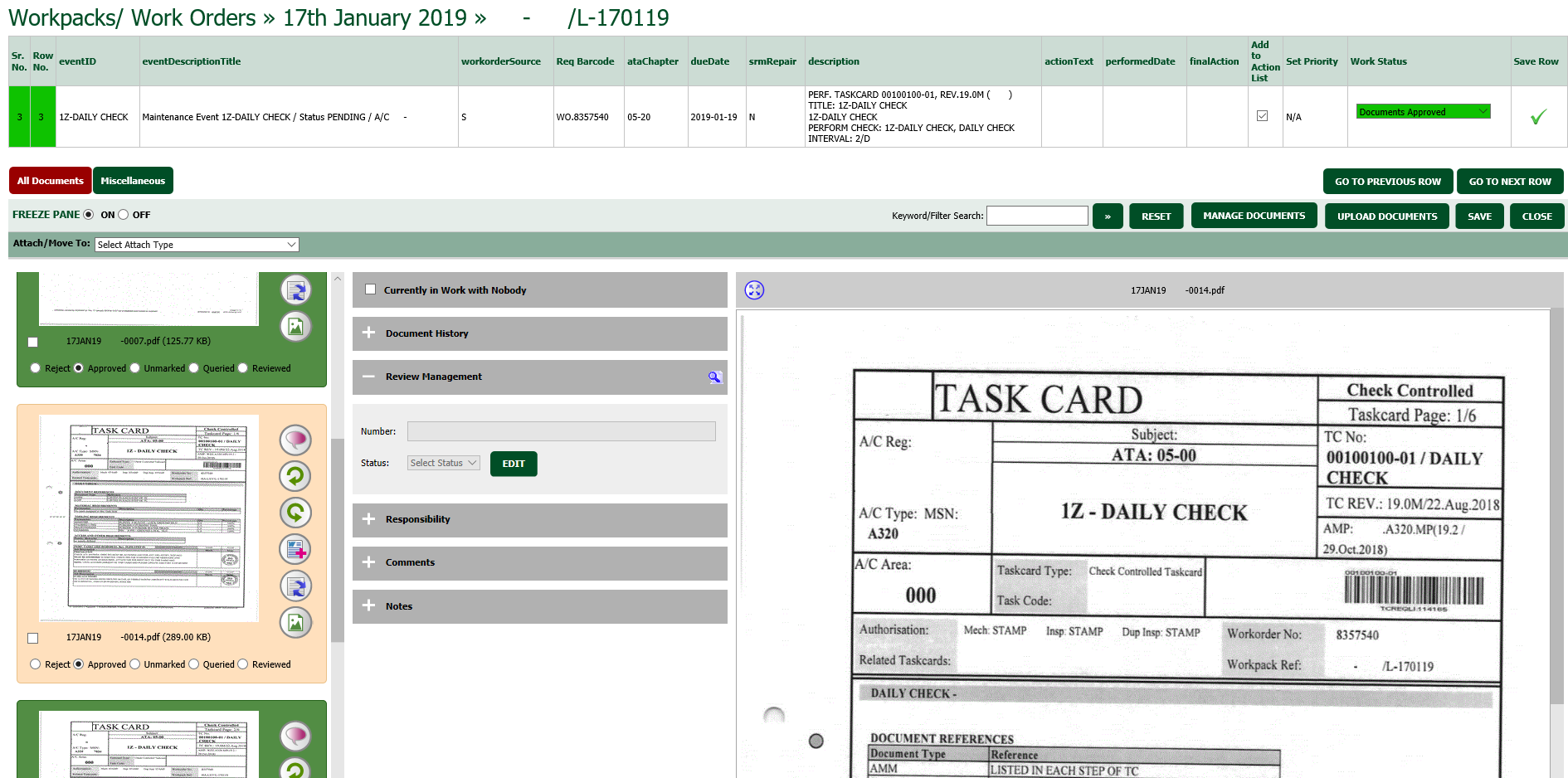
Task: Open the Documents Approved work status dropdown
Action: click(x=1422, y=110)
